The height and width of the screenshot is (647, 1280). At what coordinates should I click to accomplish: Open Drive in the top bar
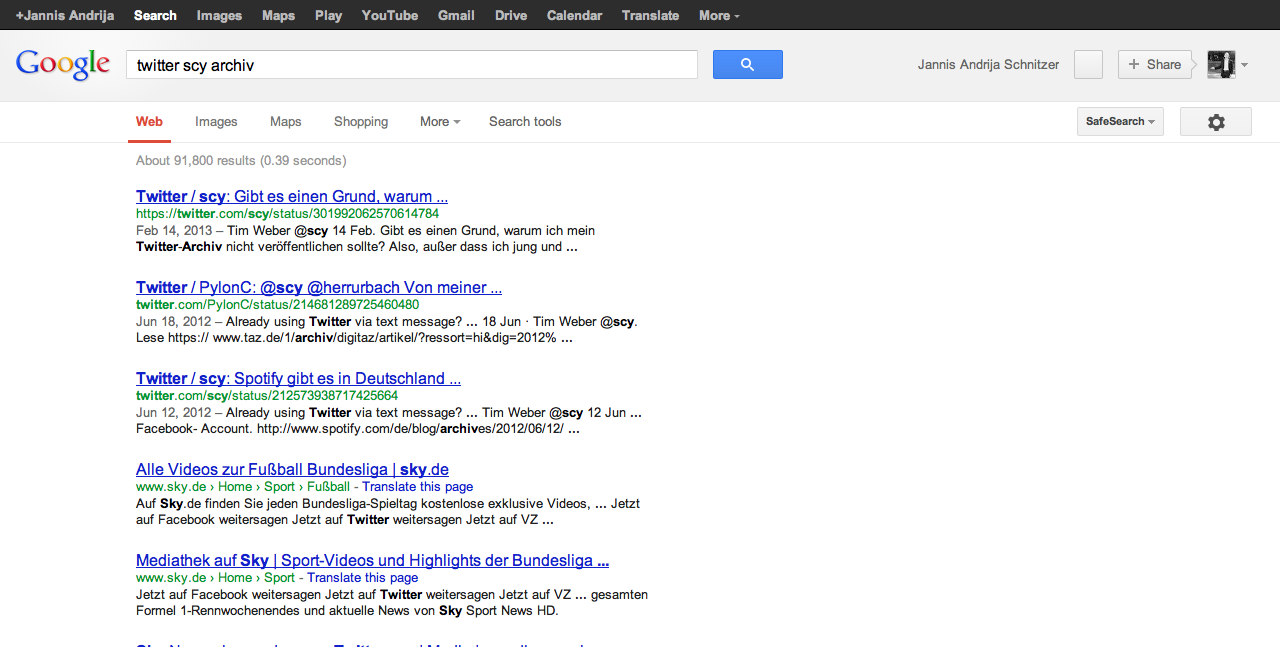point(511,15)
